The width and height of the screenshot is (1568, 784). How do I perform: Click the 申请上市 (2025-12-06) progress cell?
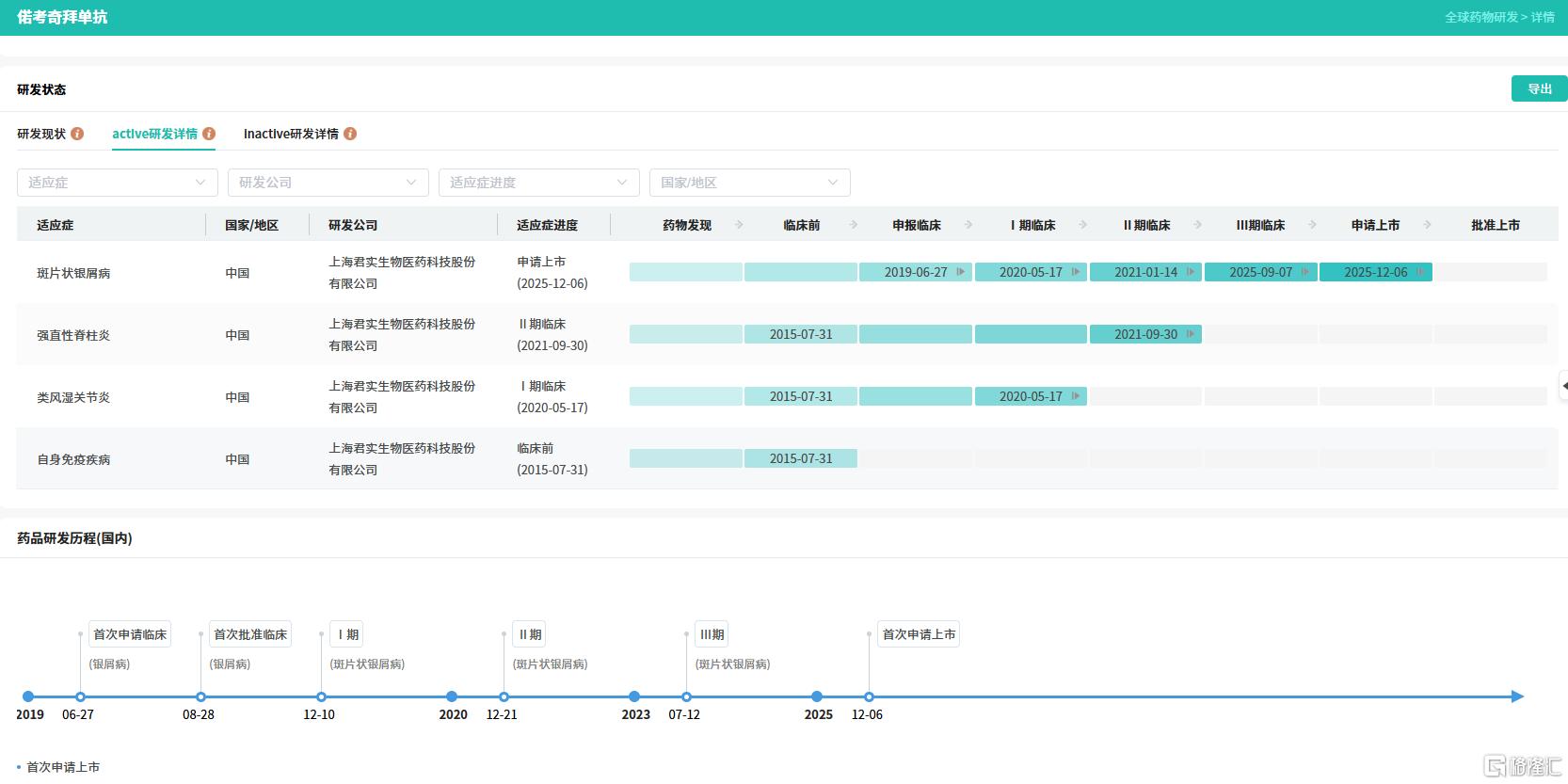pos(552,273)
